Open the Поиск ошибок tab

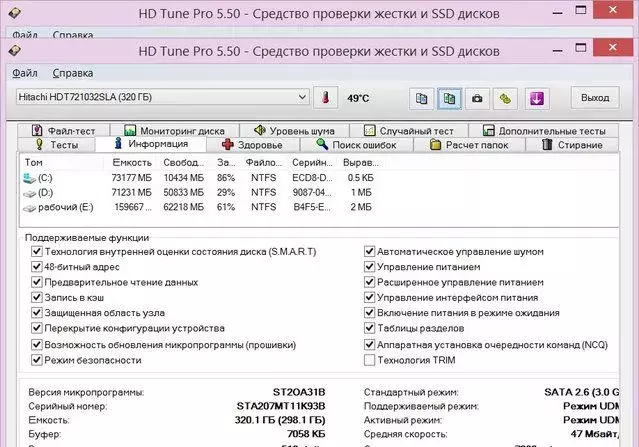[357, 145]
